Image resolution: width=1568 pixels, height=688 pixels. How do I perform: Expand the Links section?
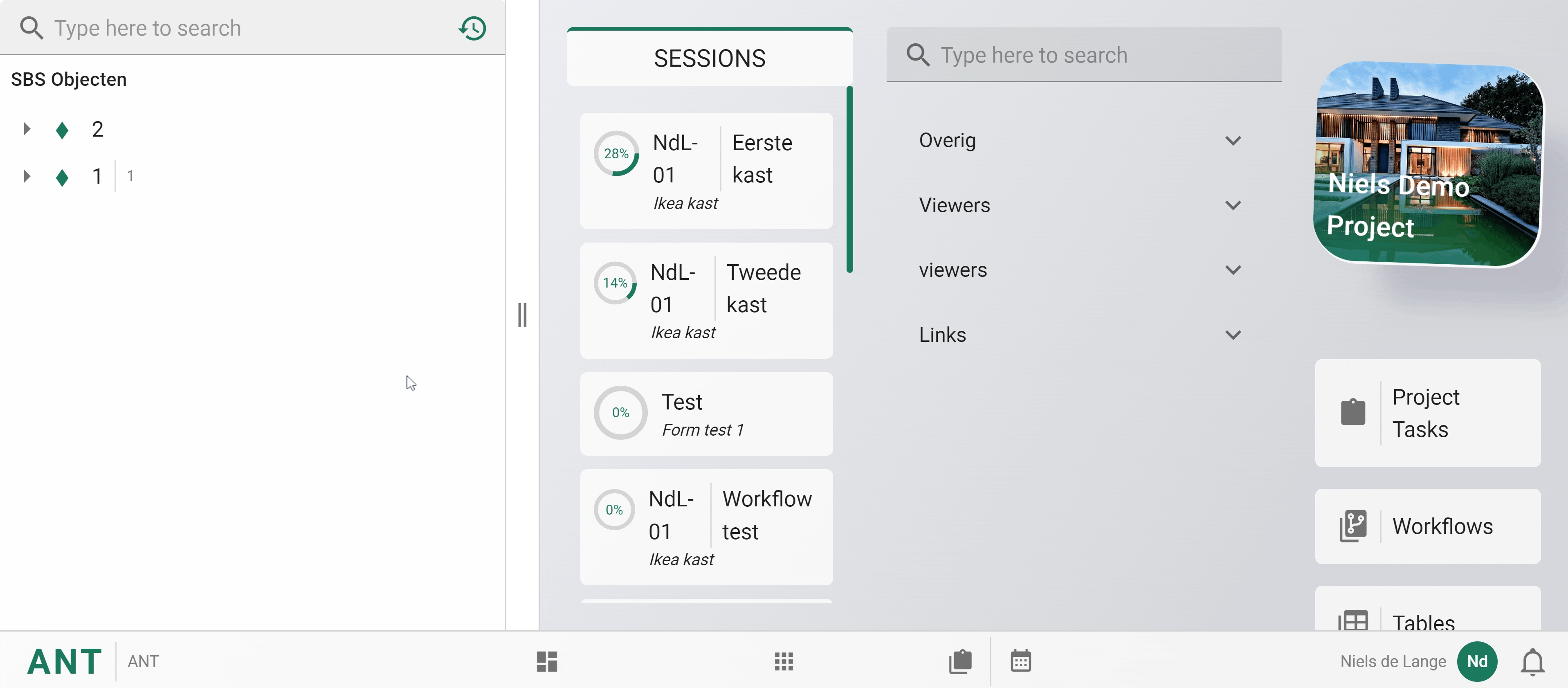click(x=1083, y=335)
